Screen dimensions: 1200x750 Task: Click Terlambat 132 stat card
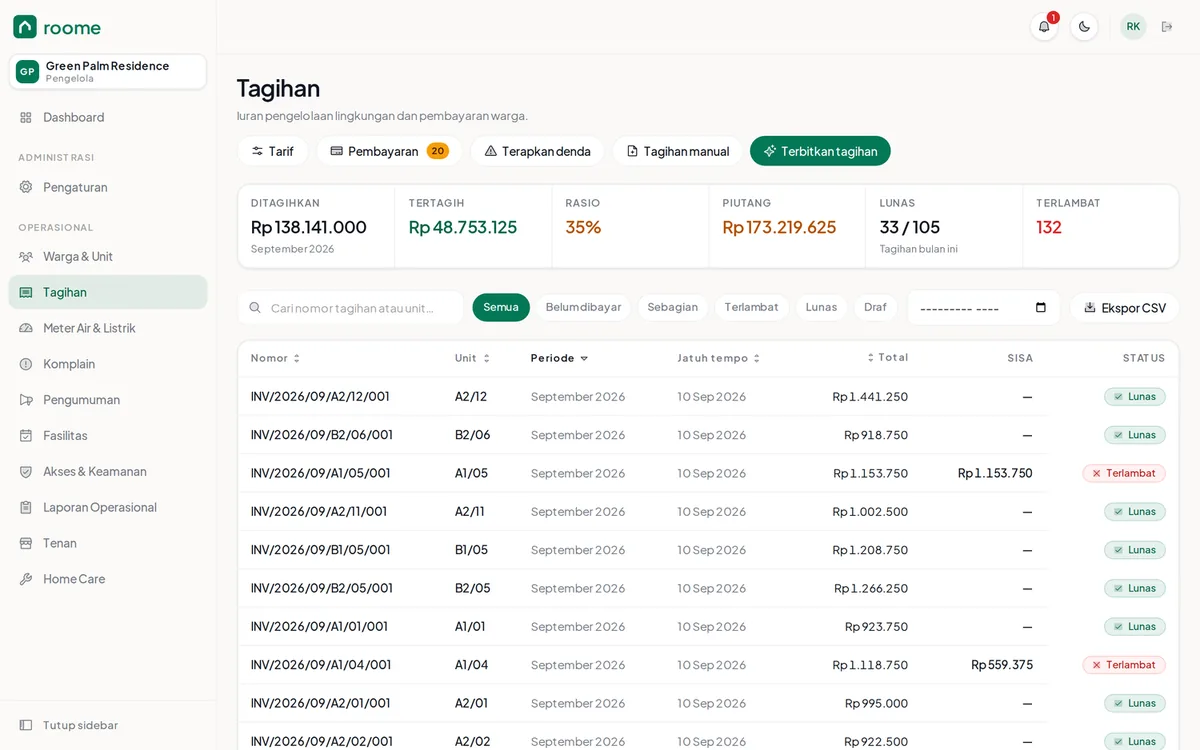[1101, 226]
